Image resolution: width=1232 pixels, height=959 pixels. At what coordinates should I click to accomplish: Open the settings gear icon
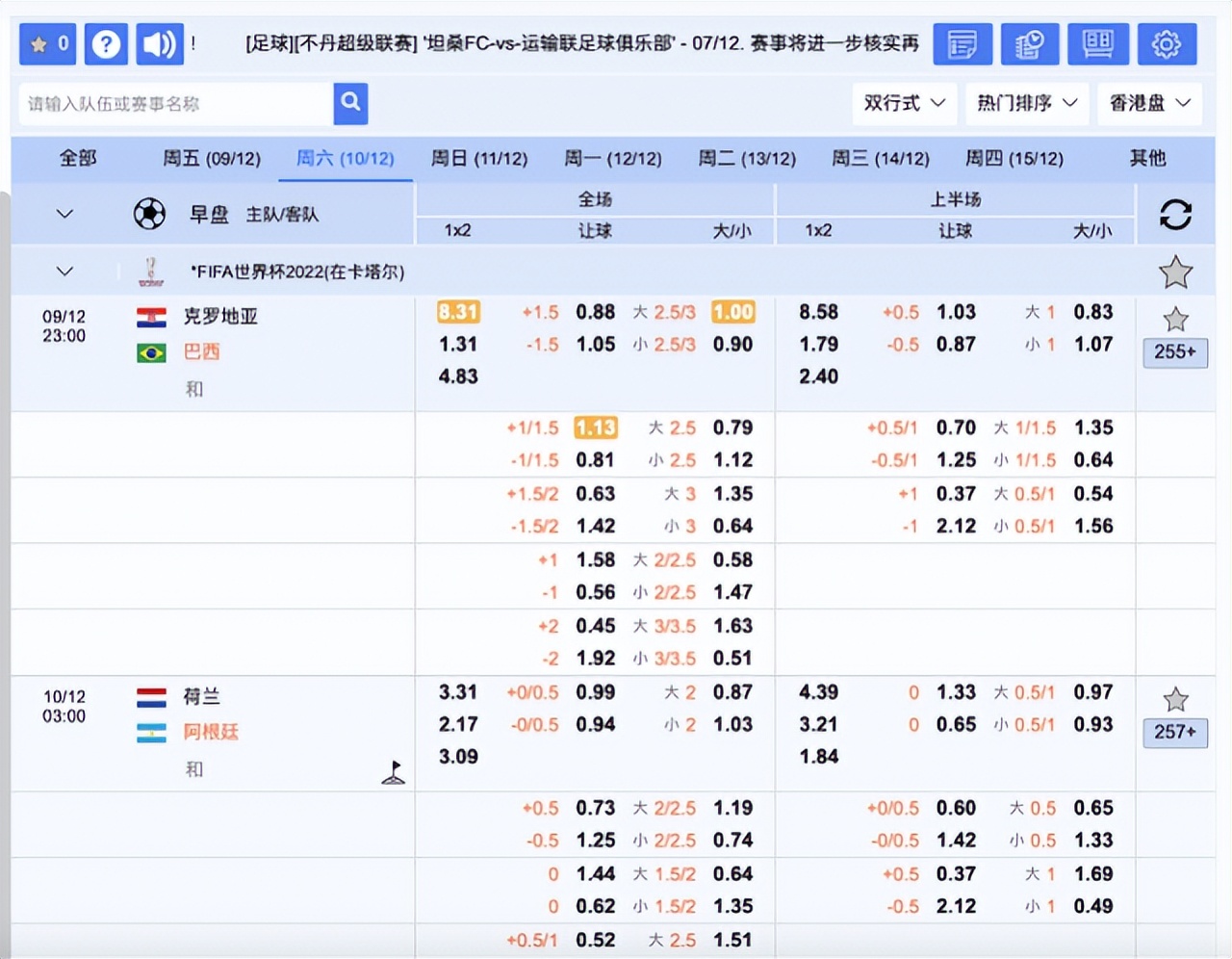[1167, 44]
